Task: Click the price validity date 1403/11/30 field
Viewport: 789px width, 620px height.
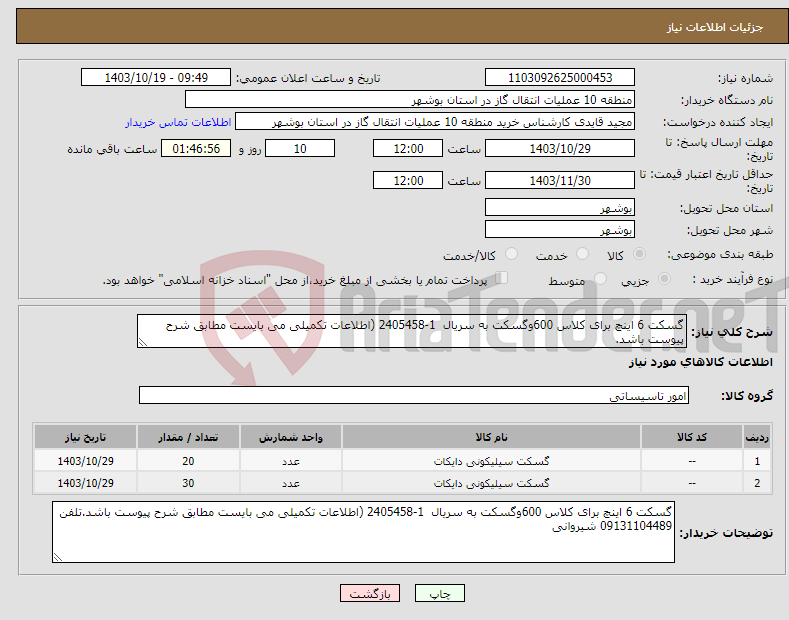Action: click(x=560, y=180)
